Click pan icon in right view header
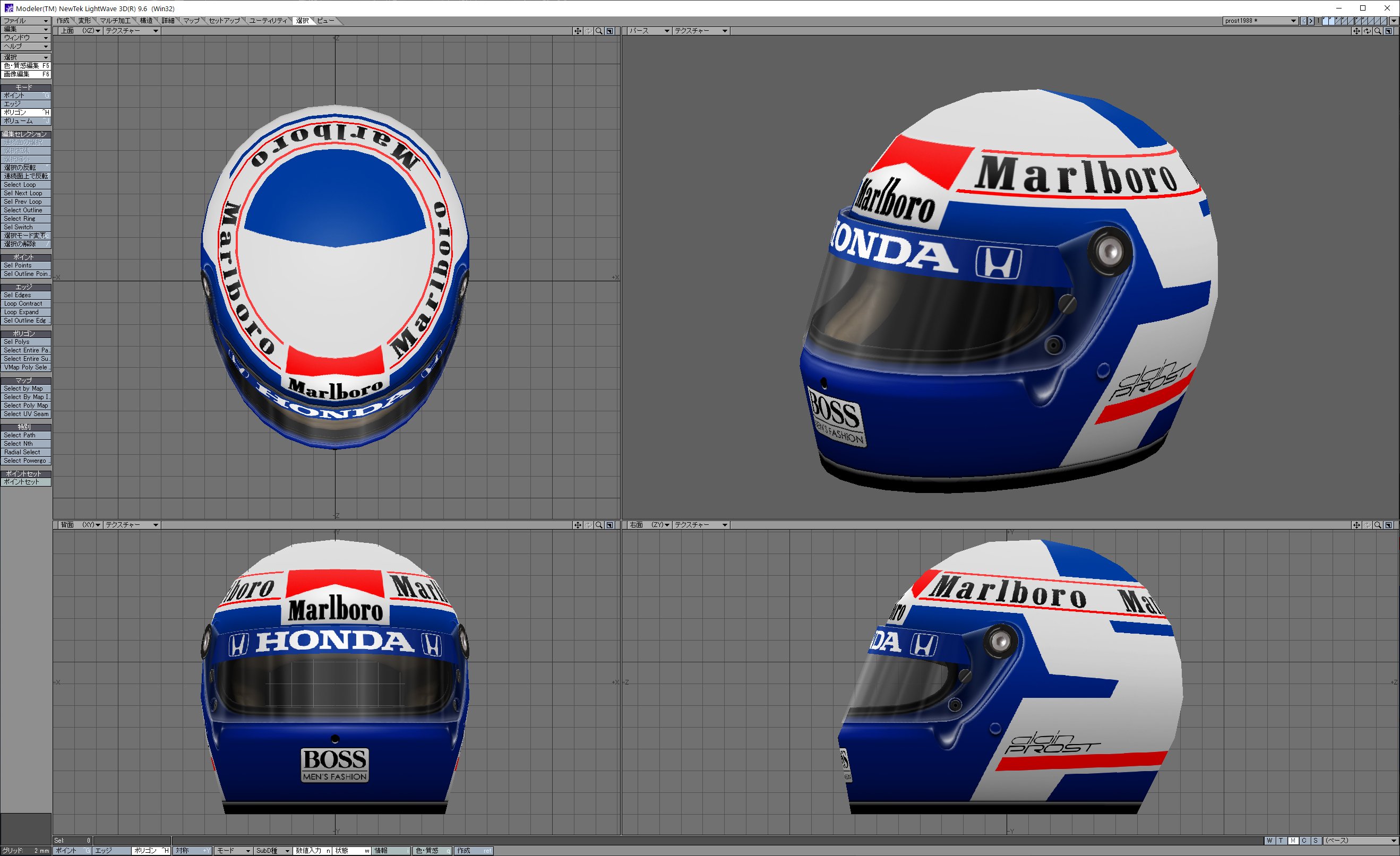Screen dimensions: 1400x856 click(x=1357, y=525)
